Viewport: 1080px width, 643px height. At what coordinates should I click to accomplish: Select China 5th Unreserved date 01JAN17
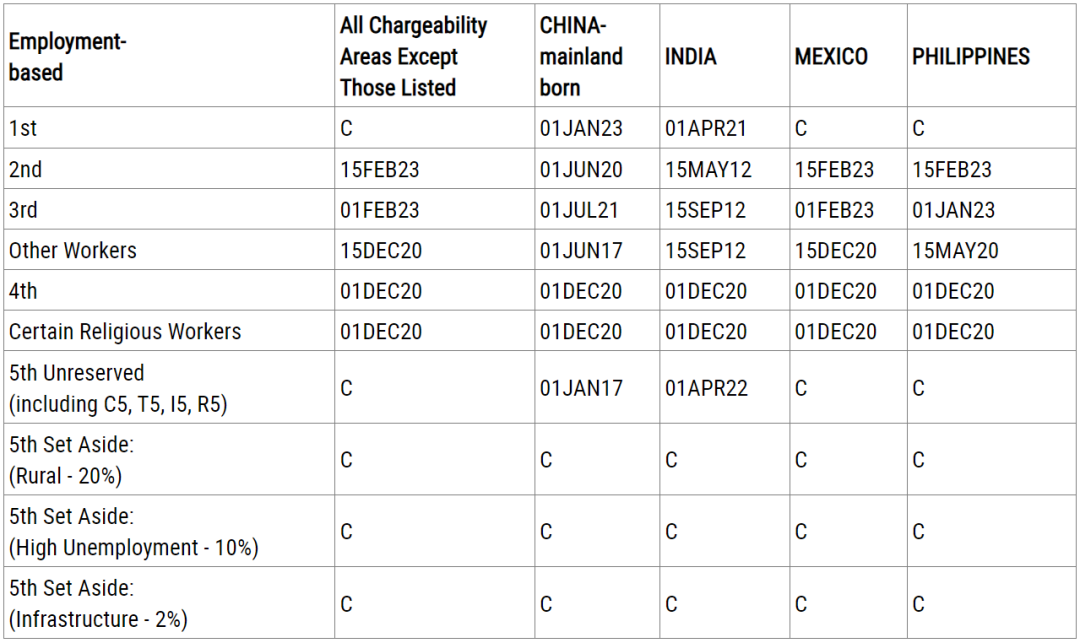point(581,388)
